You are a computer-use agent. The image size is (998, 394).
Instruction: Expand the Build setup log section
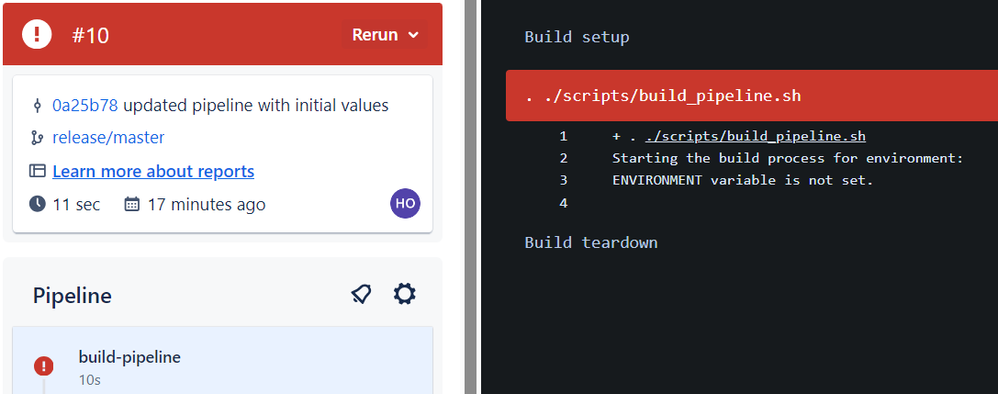point(577,37)
